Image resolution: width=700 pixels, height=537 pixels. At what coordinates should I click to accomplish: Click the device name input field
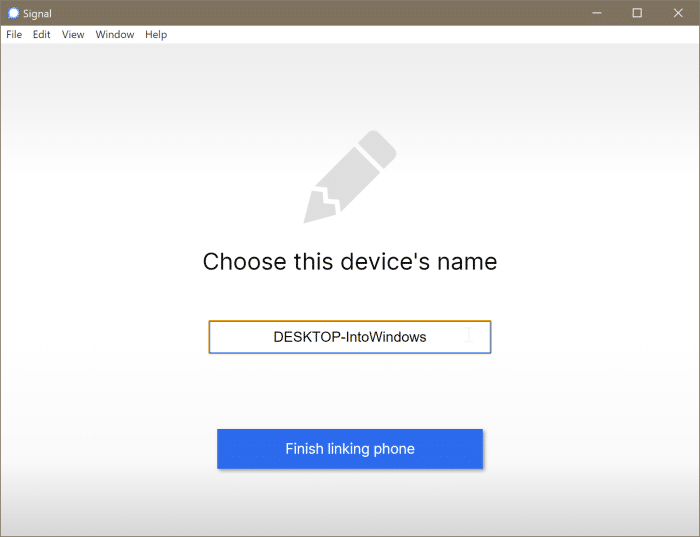pos(350,337)
